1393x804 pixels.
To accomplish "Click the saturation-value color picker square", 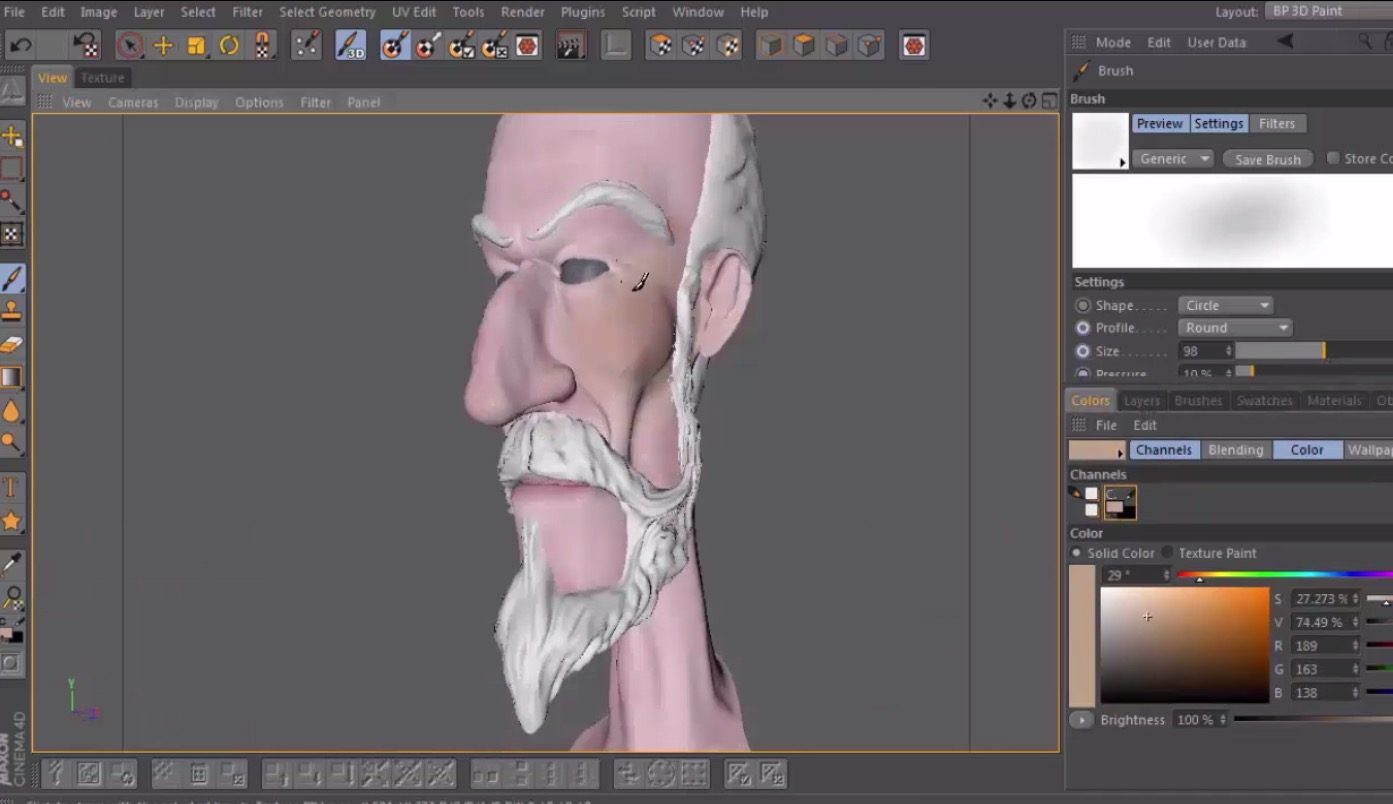I will 1185,645.
